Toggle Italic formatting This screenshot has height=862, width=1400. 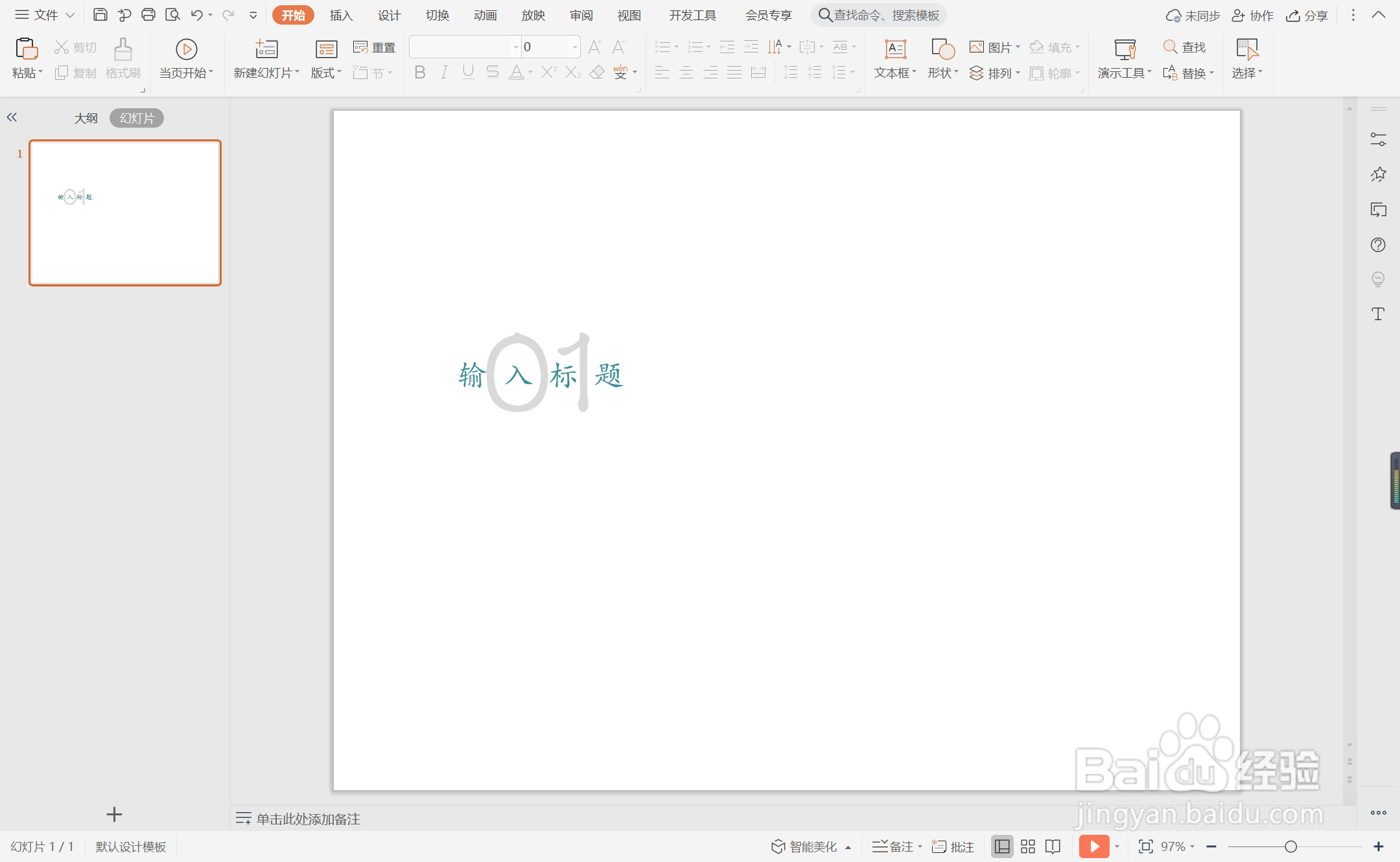444,73
